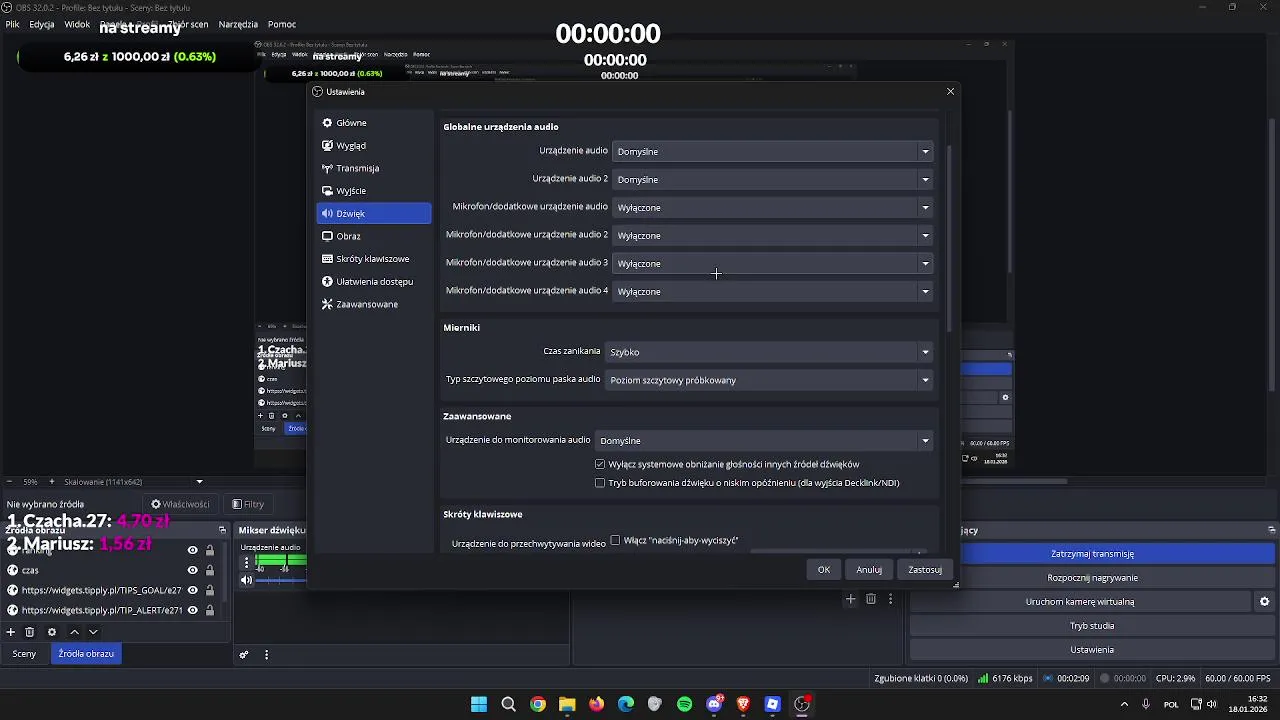The height and width of the screenshot is (720, 1280).
Task: Toggle visibility of TIP_ALERT source
Action: 193,610
